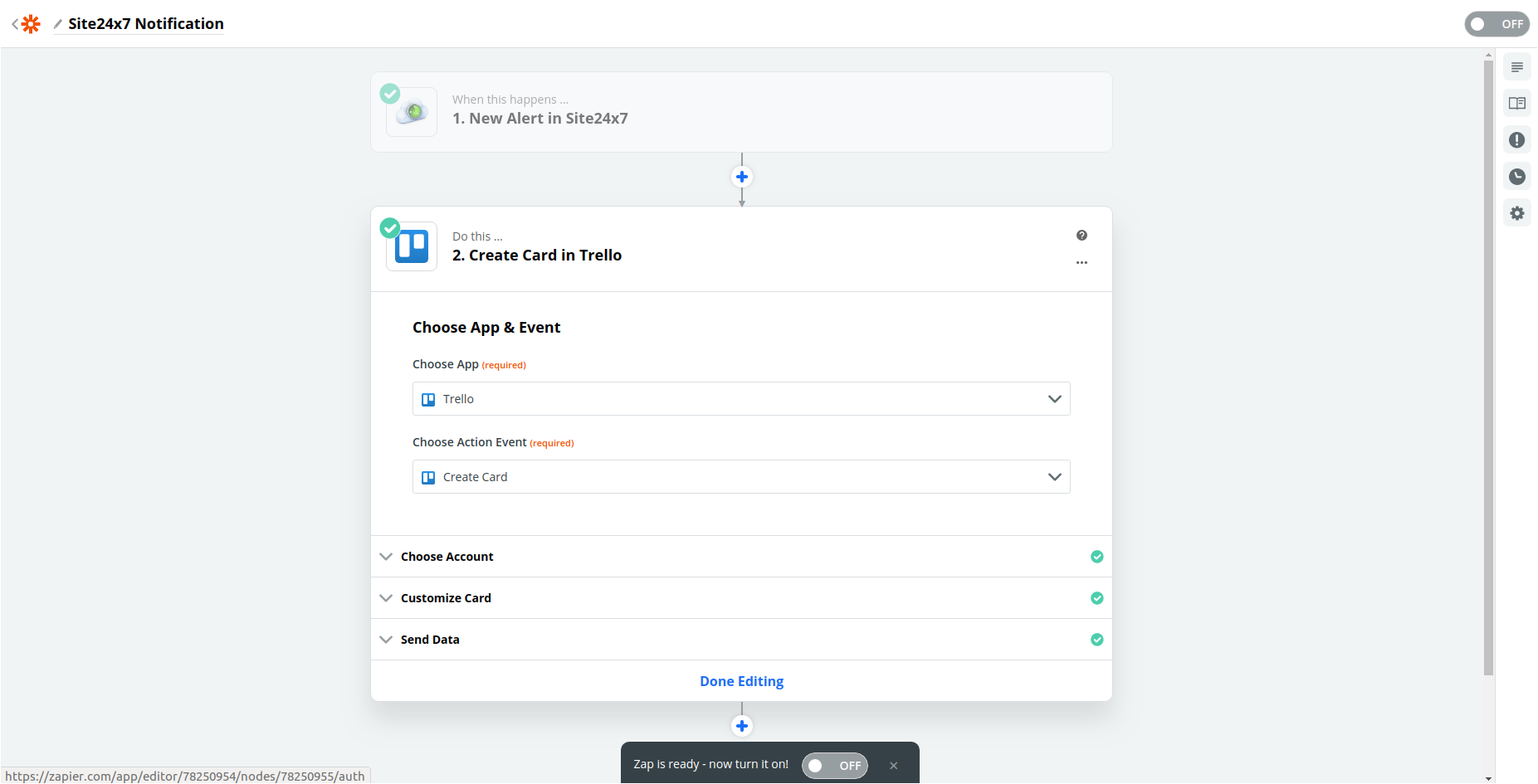This screenshot has height=784, width=1538.
Task: Open the Choose Action Event dropdown
Action: 740,477
